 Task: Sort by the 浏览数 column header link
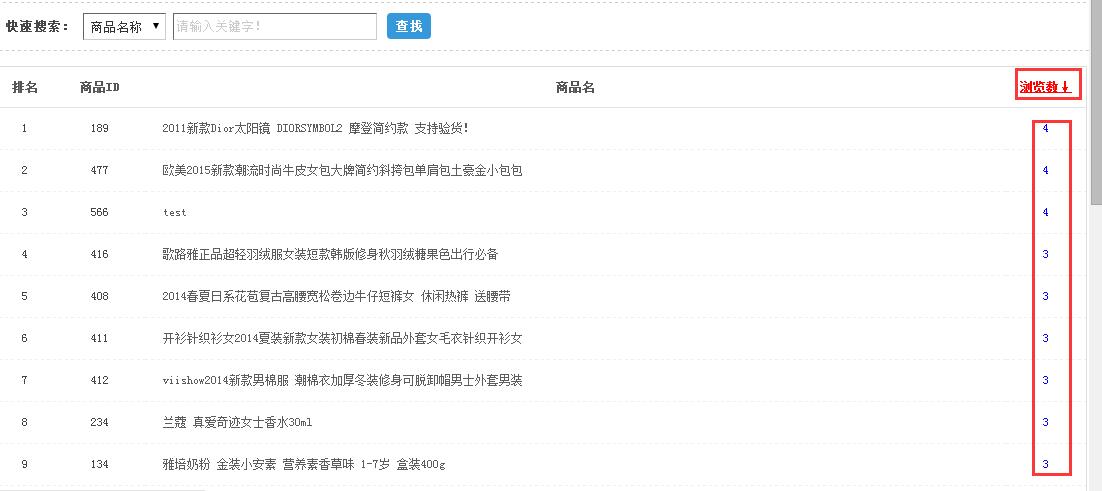1045,87
